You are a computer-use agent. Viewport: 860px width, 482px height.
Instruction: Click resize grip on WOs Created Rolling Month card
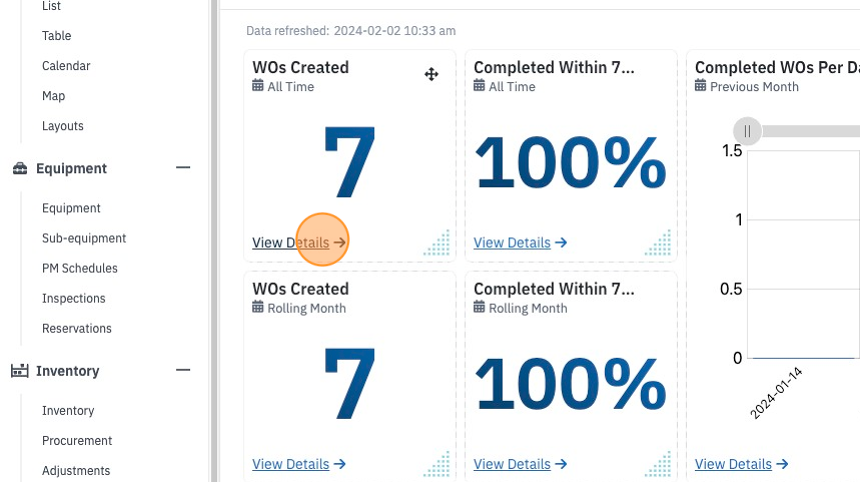[437, 464]
